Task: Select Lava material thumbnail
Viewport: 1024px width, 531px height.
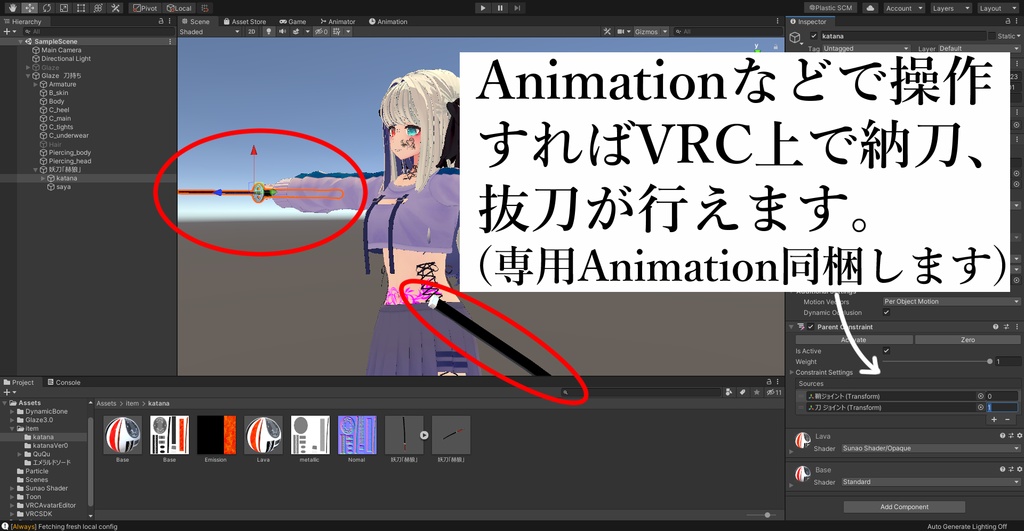Action: pos(263,435)
